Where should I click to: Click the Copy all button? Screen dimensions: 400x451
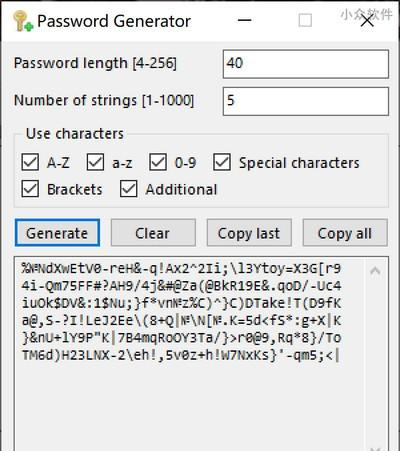click(345, 233)
